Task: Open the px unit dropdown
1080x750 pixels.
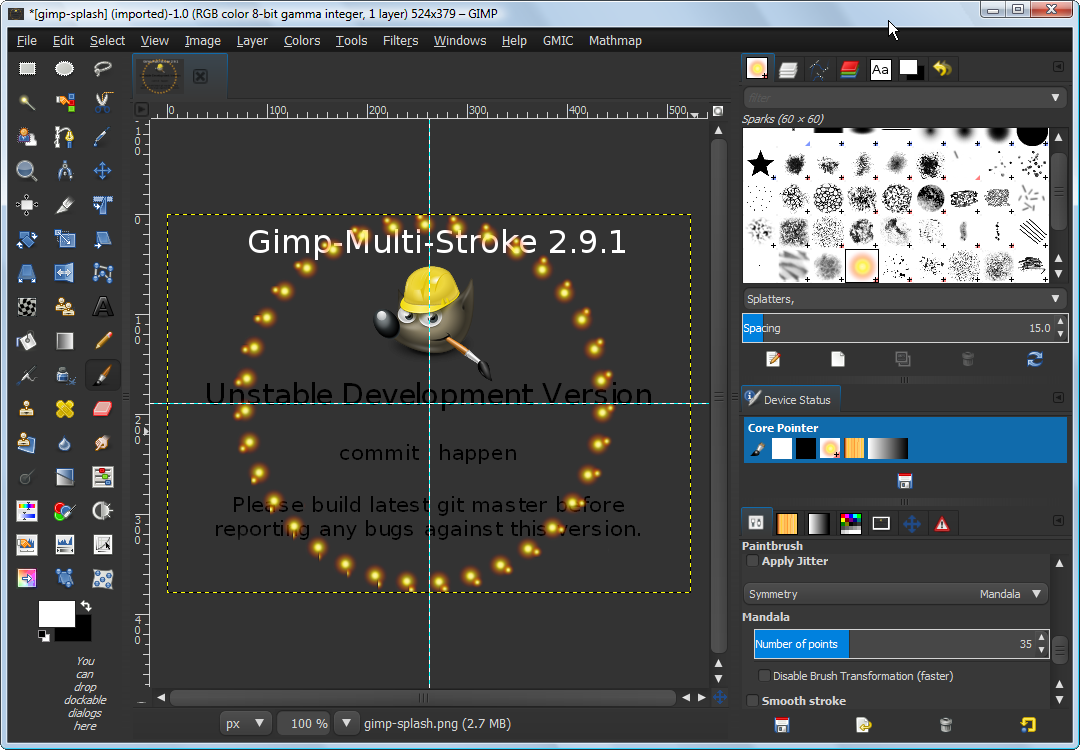Action: coord(245,724)
